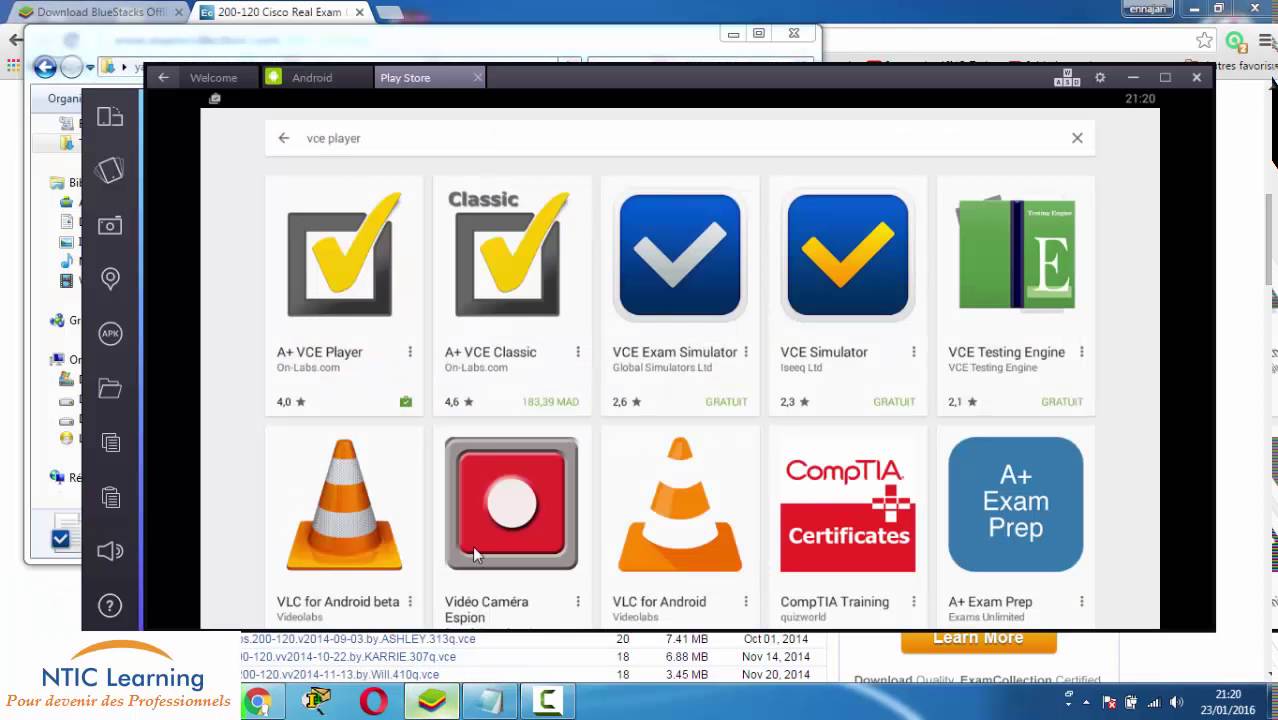Switch to 200-120 Cisco Real Exam Chrome tab

(x=282, y=12)
